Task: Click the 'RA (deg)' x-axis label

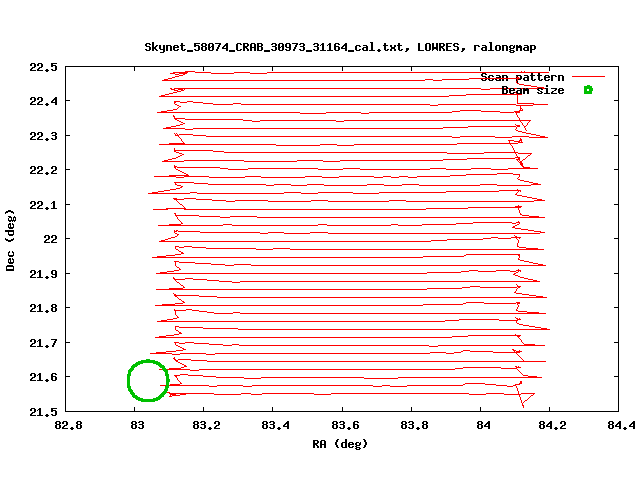Action: [340, 444]
